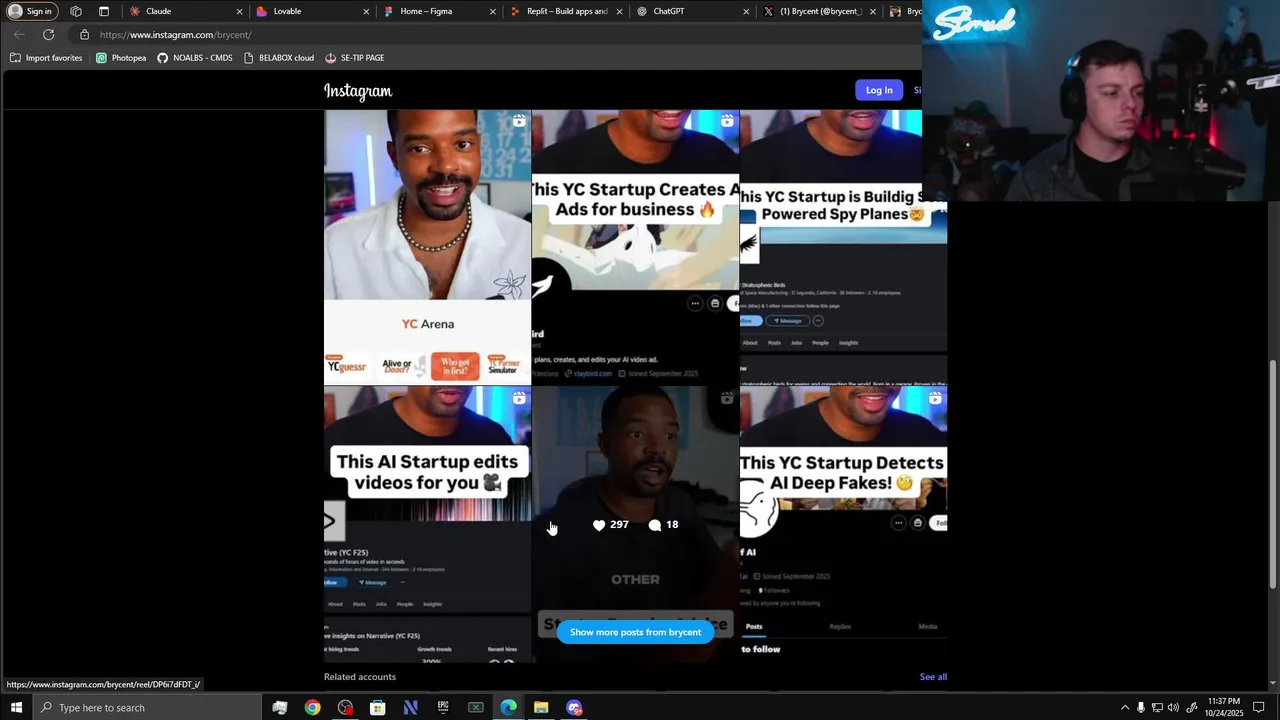The width and height of the screenshot is (1280, 720).
Task: Click the Related accounts heading
Action: click(360, 677)
